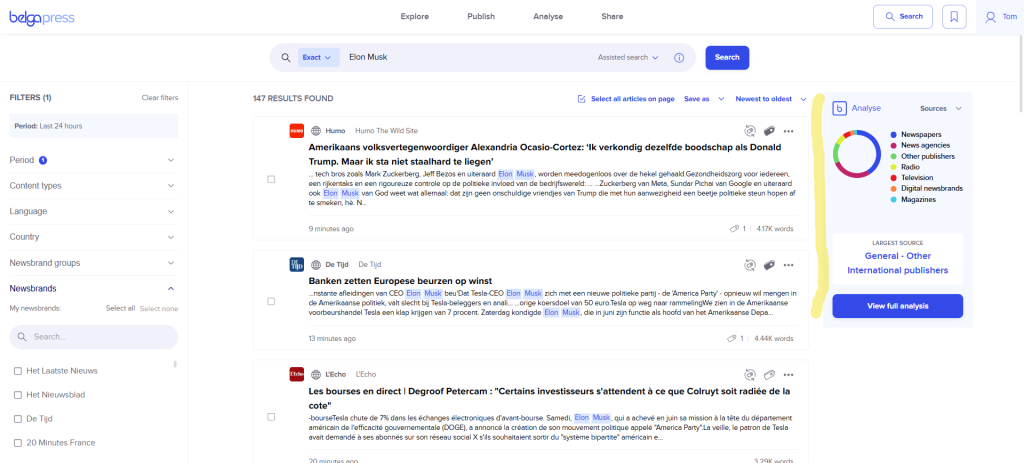
Task: Click the Select all articles checkbox icon
Action: (582, 99)
